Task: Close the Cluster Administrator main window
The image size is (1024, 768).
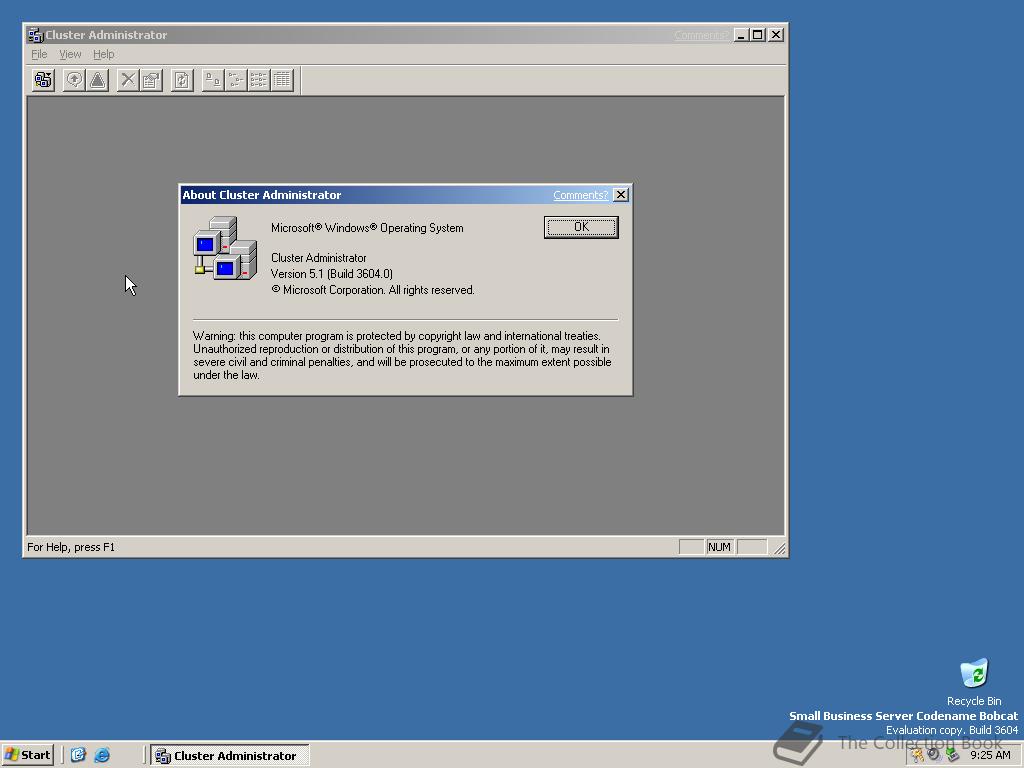Action: pos(776,35)
